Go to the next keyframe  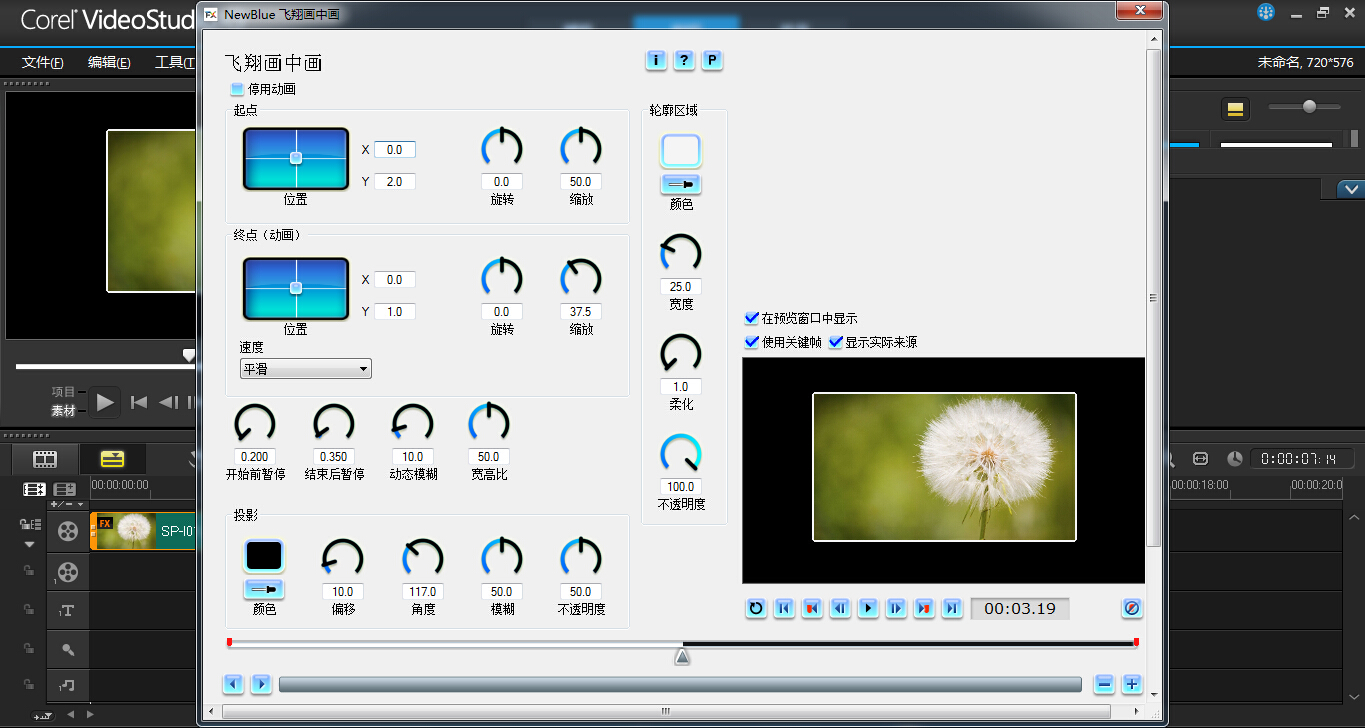tap(925, 608)
